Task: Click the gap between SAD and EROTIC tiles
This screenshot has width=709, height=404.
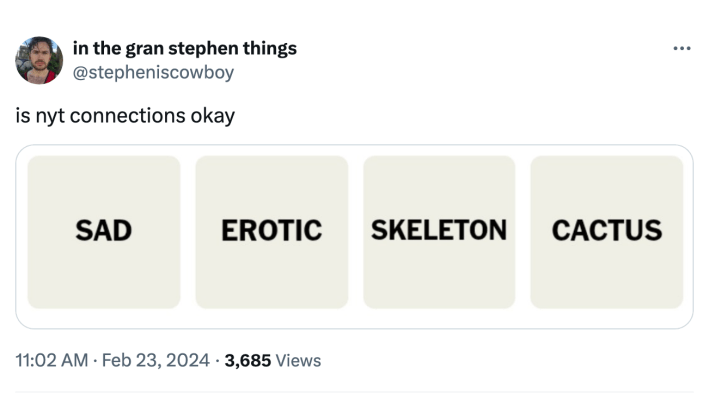Action: point(188,231)
